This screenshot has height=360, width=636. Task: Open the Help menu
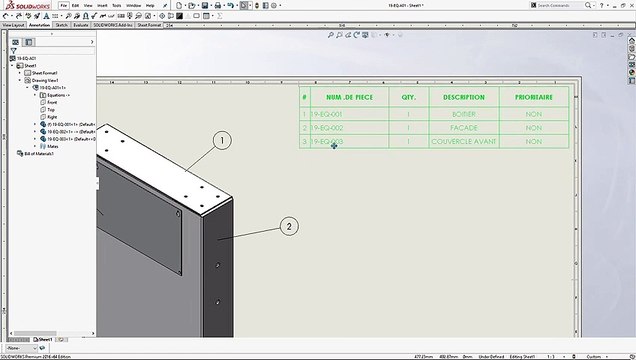coord(150,6)
